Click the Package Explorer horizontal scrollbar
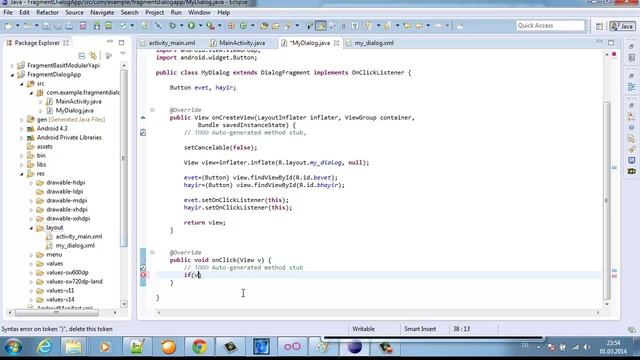Screen dimensions: 640x360 [x=57, y=313]
